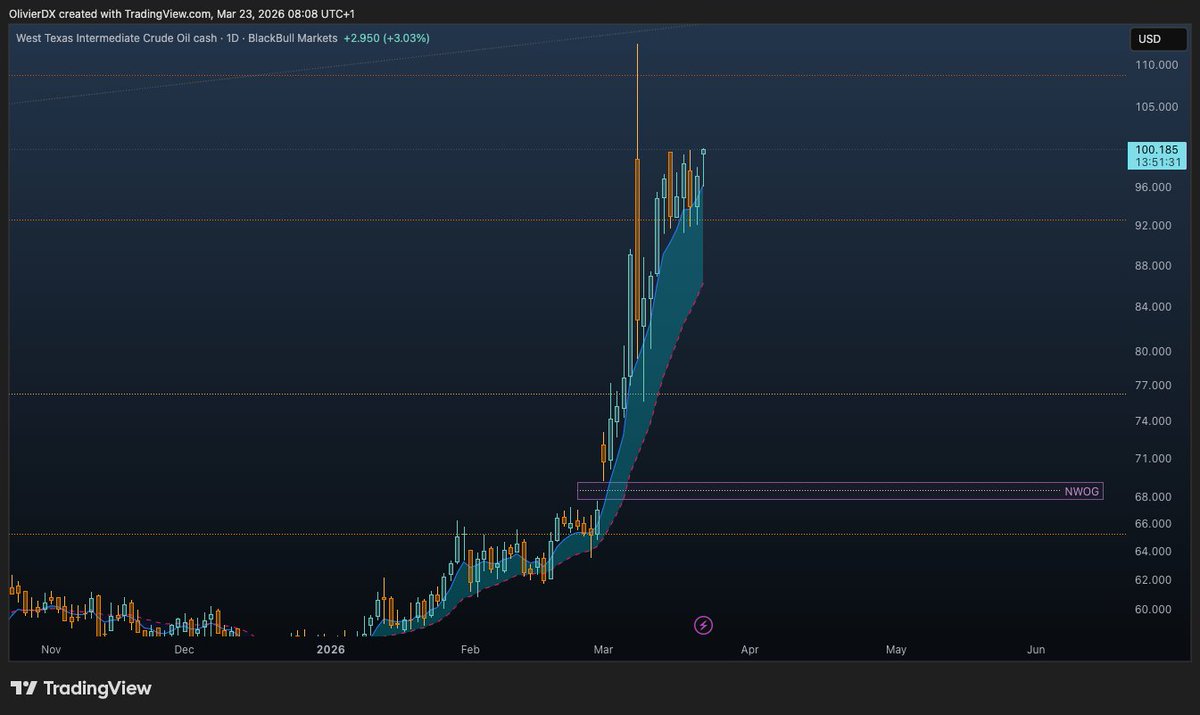Click the Mar date label
The width and height of the screenshot is (1200, 715).
click(x=603, y=650)
